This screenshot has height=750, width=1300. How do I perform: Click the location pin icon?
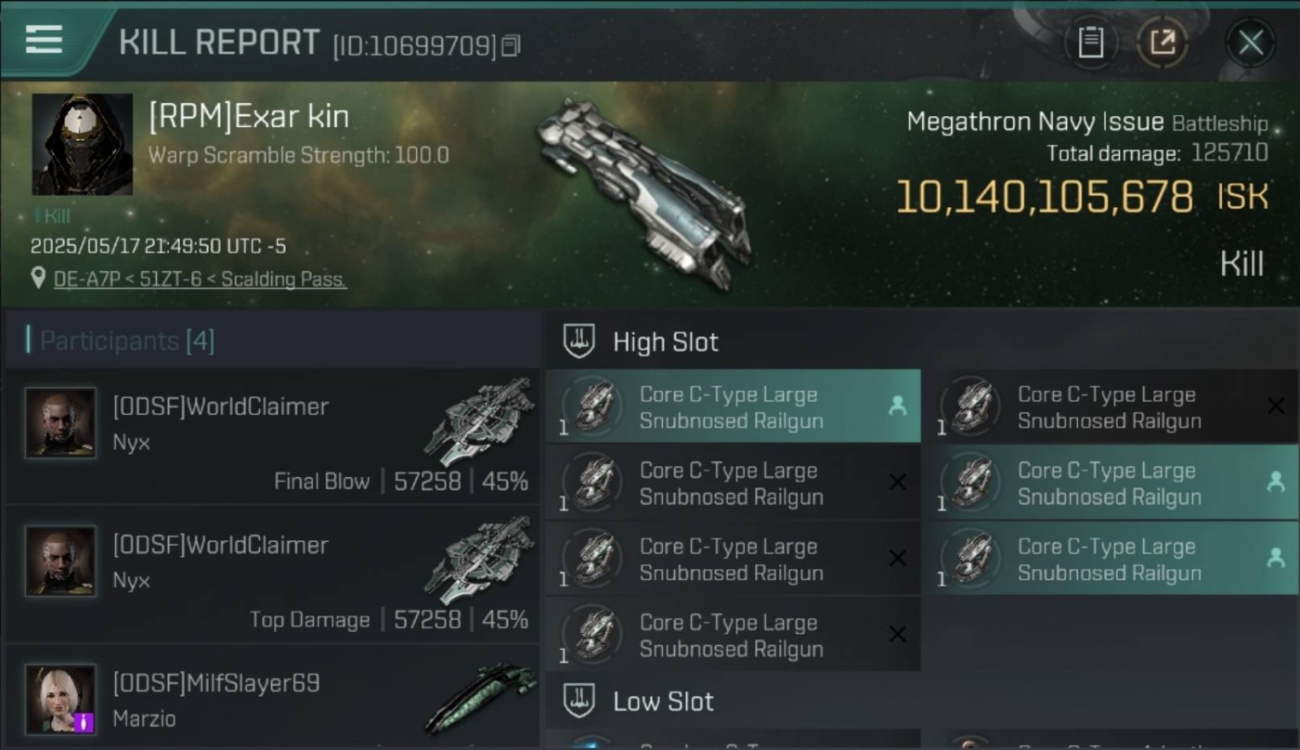point(38,278)
